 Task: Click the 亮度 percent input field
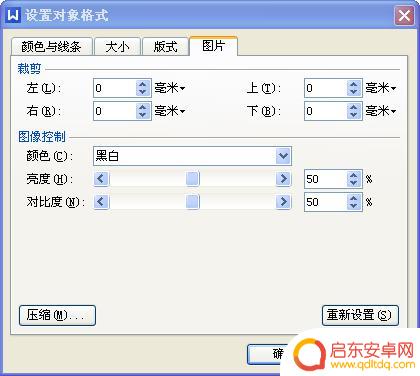pos(326,179)
